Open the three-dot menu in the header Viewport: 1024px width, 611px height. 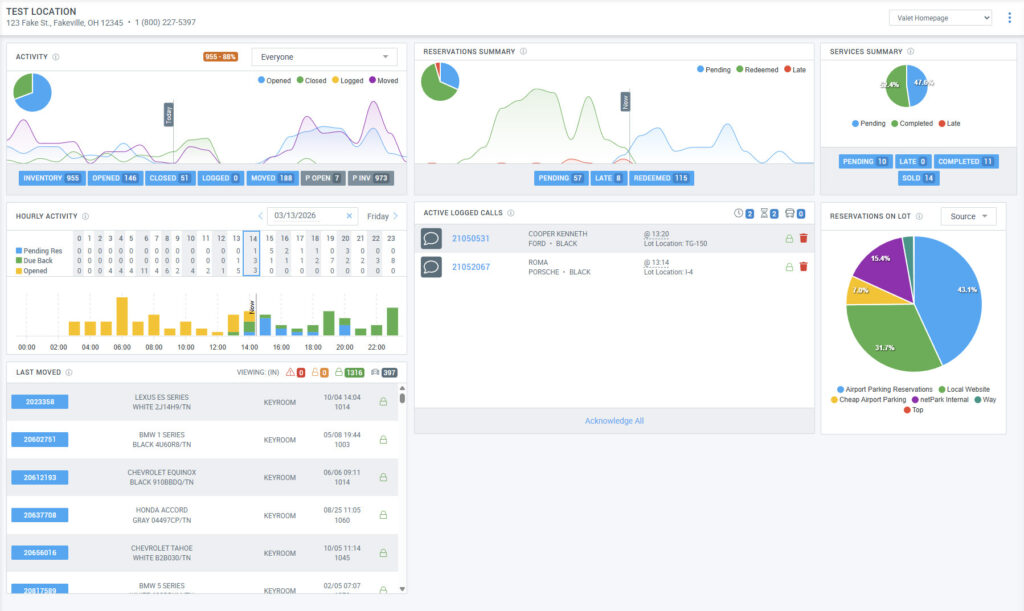point(1009,17)
